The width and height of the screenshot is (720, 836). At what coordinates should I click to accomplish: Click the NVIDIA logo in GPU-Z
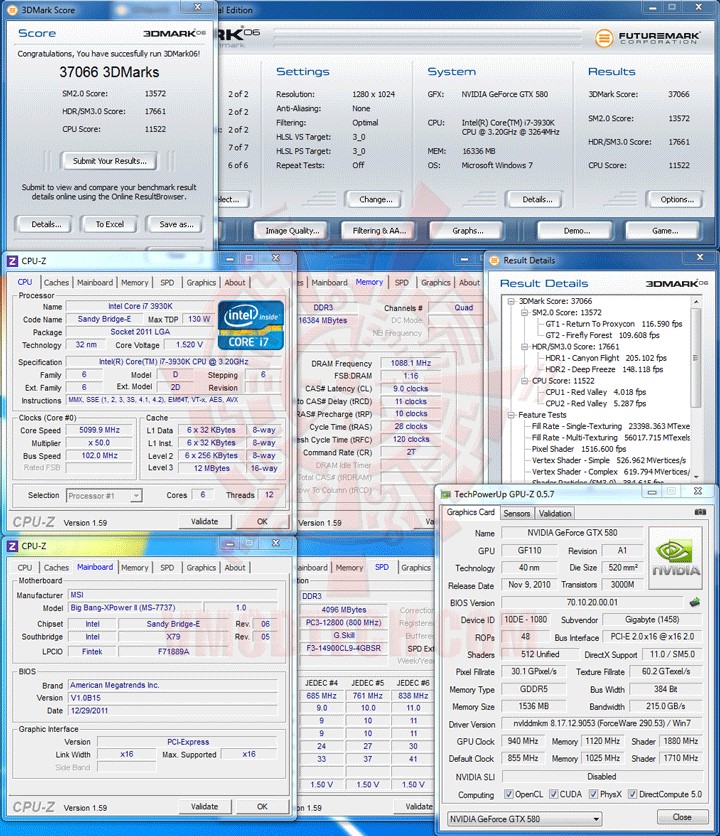pos(675,558)
